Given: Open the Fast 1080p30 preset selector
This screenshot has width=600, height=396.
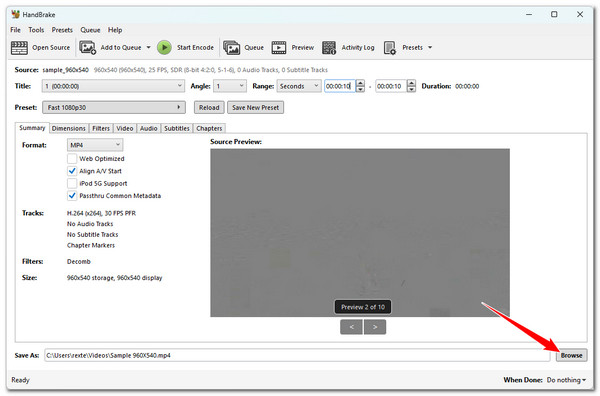Looking at the screenshot, I should click(x=114, y=108).
